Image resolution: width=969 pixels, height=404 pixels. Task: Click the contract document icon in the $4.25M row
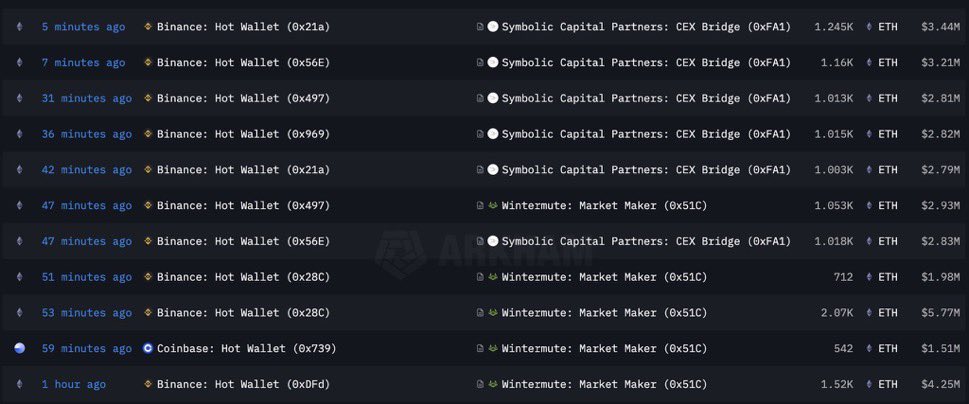click(480, 384)
